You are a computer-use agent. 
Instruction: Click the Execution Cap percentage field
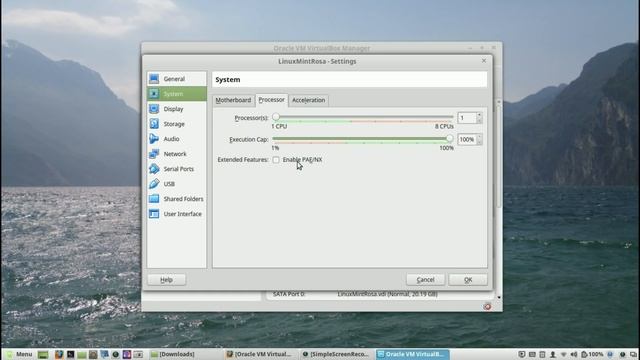point(467,140)
